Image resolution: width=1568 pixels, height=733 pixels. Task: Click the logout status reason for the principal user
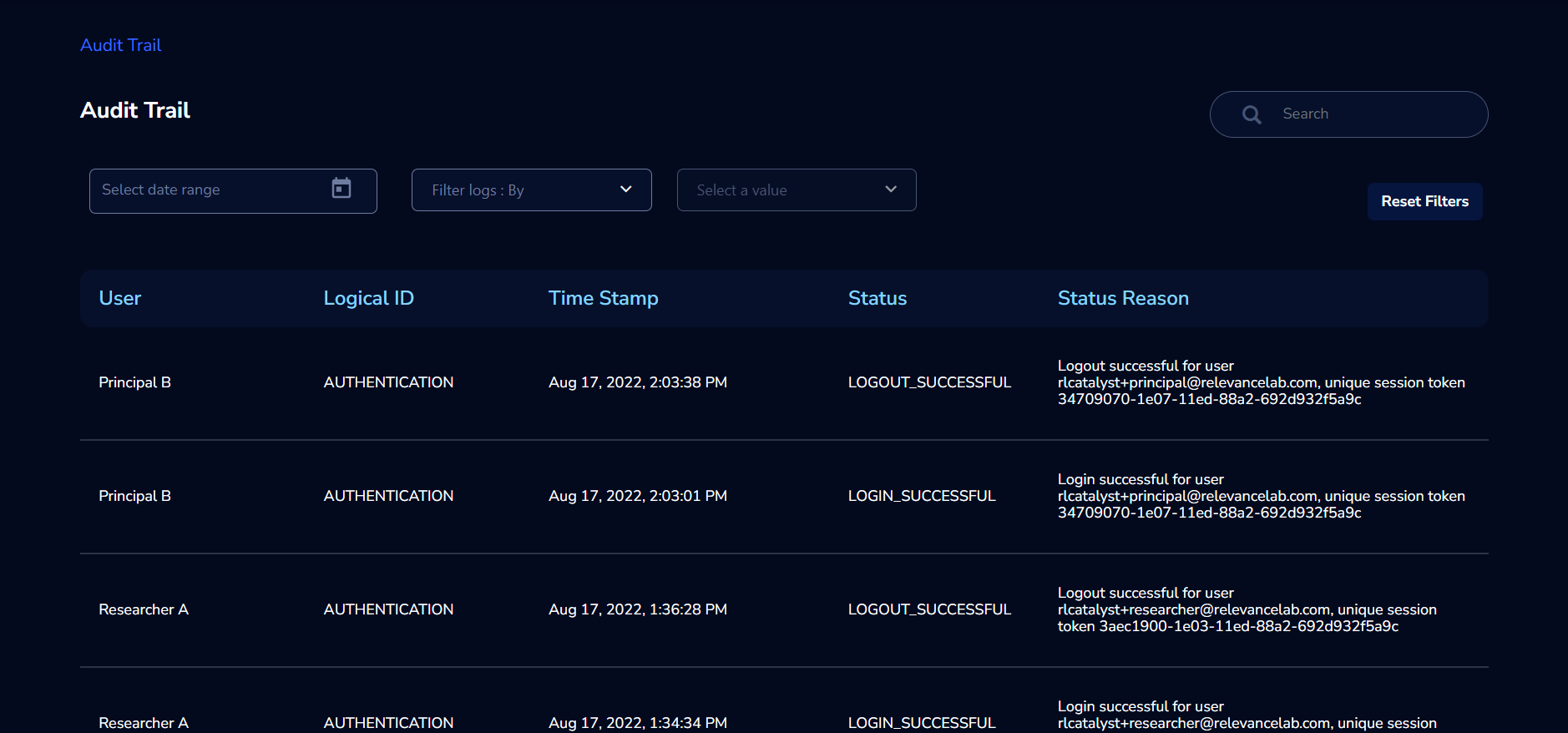coord(1262,382)
